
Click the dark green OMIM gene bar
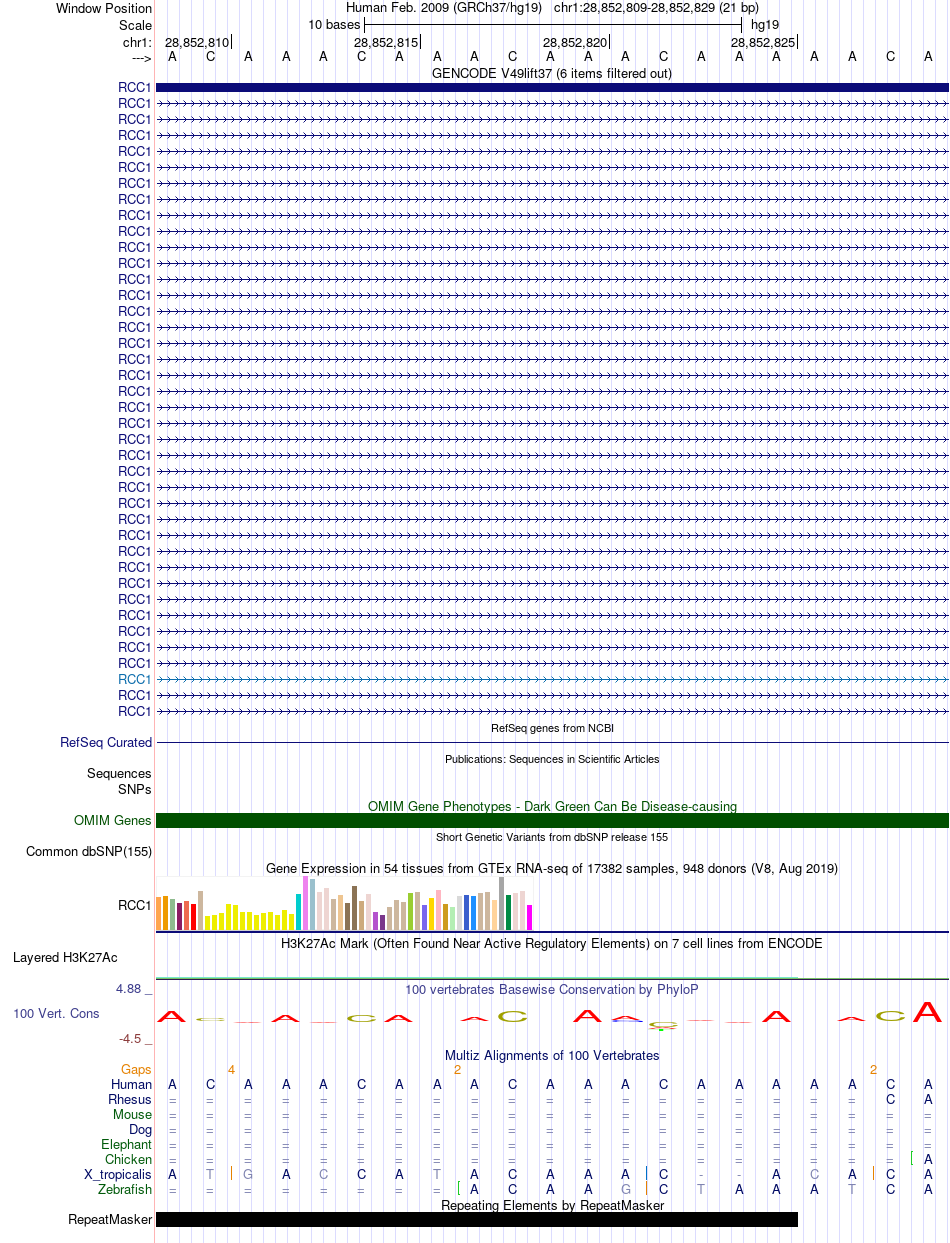click(x=552, y=821)
